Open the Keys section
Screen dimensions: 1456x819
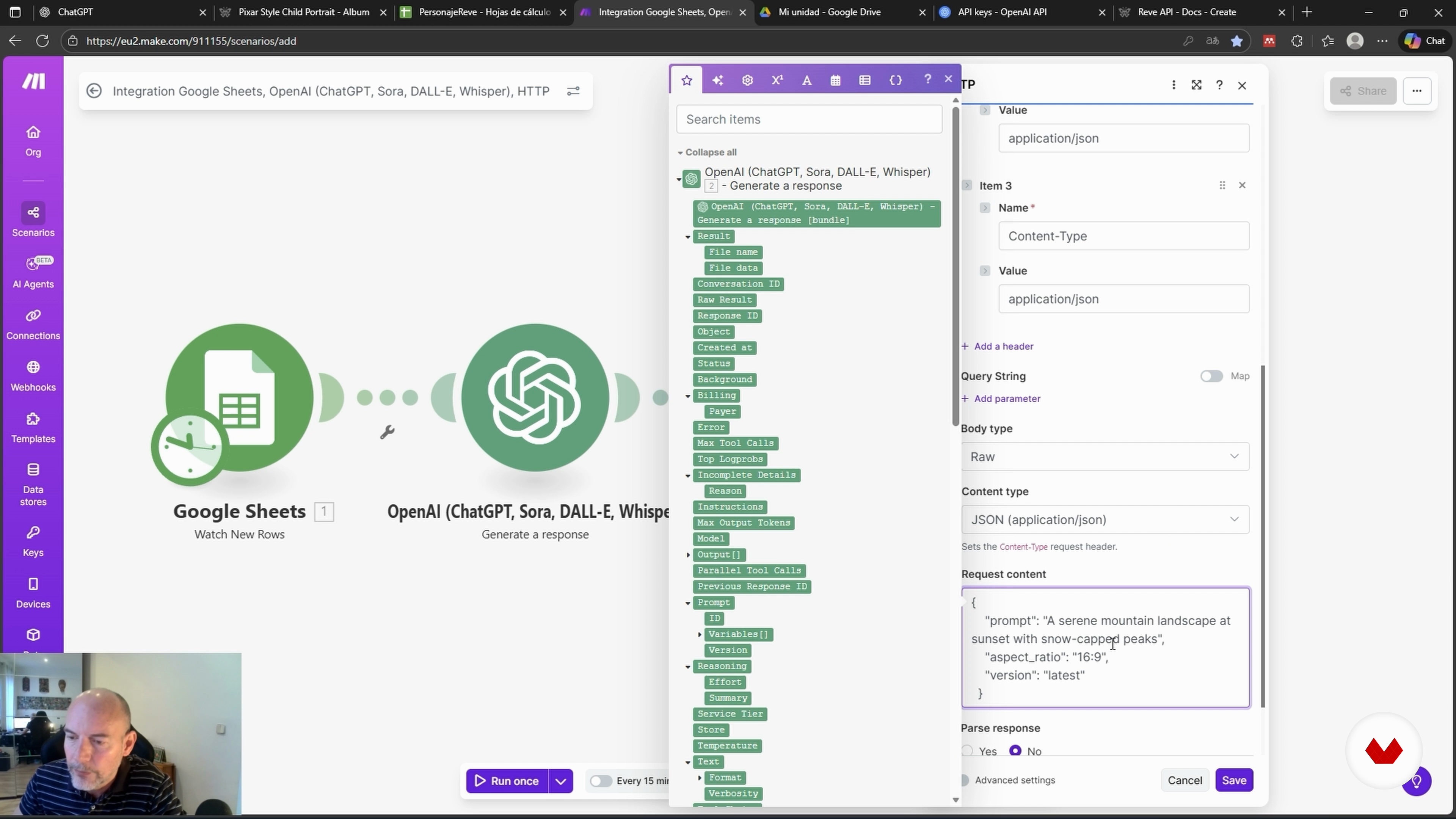(x=33, y=541)
